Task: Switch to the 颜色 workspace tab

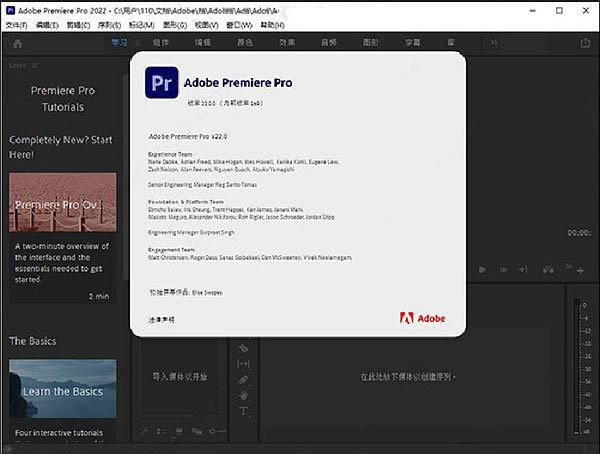Action: pos(244,43)
